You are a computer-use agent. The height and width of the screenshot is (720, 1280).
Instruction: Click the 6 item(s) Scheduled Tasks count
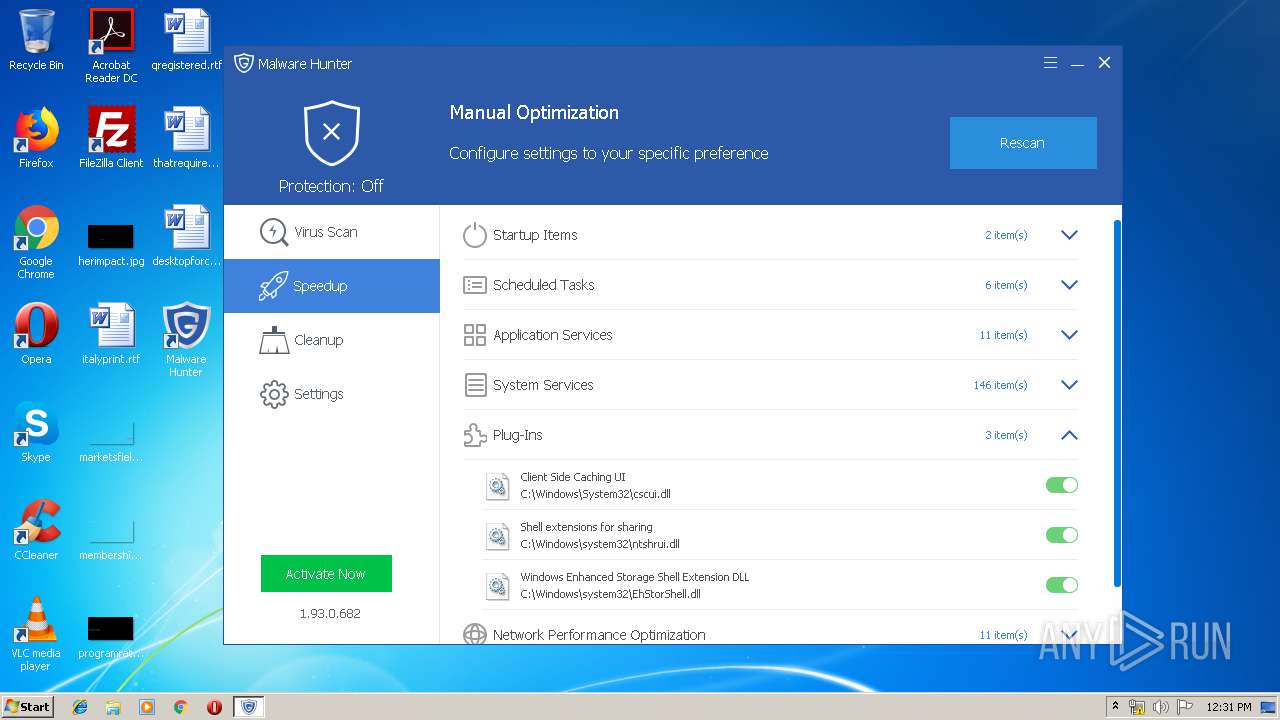1006,285
